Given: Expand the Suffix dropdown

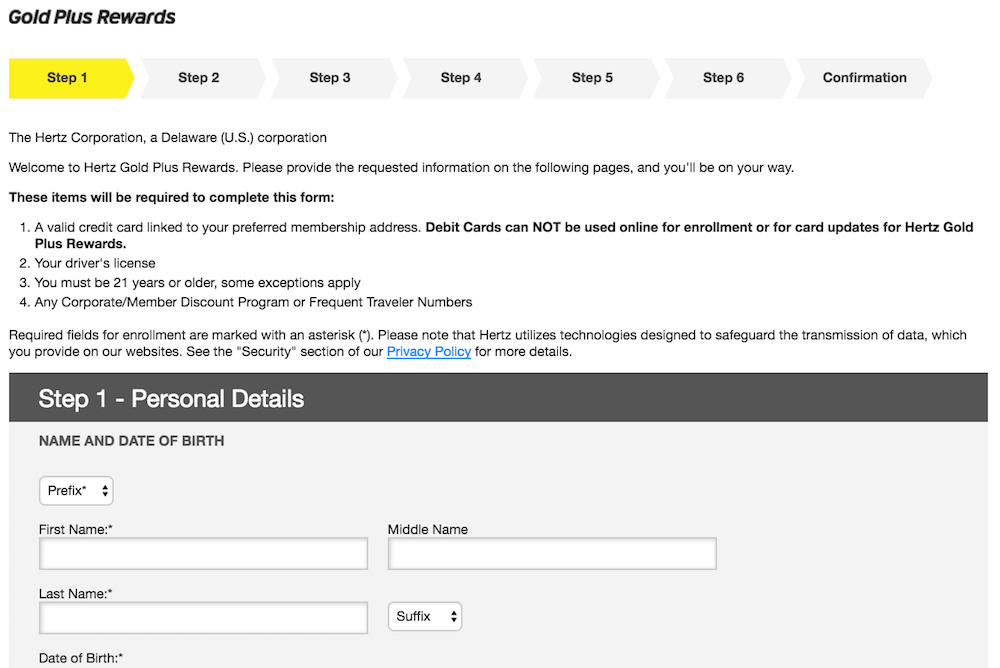Looking at the screenshot, I should (x=425, y=616).
